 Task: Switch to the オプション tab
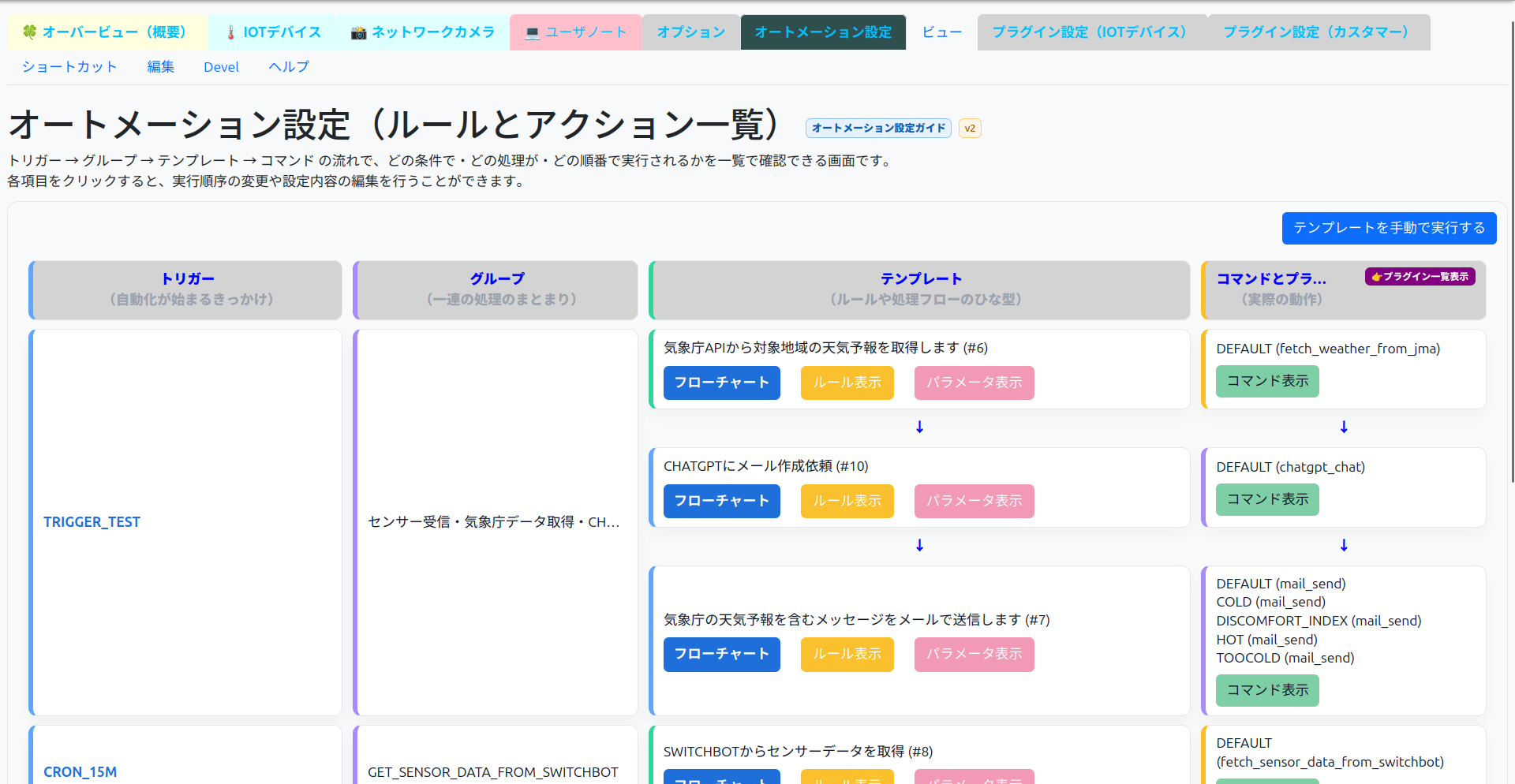pos(690,32)
